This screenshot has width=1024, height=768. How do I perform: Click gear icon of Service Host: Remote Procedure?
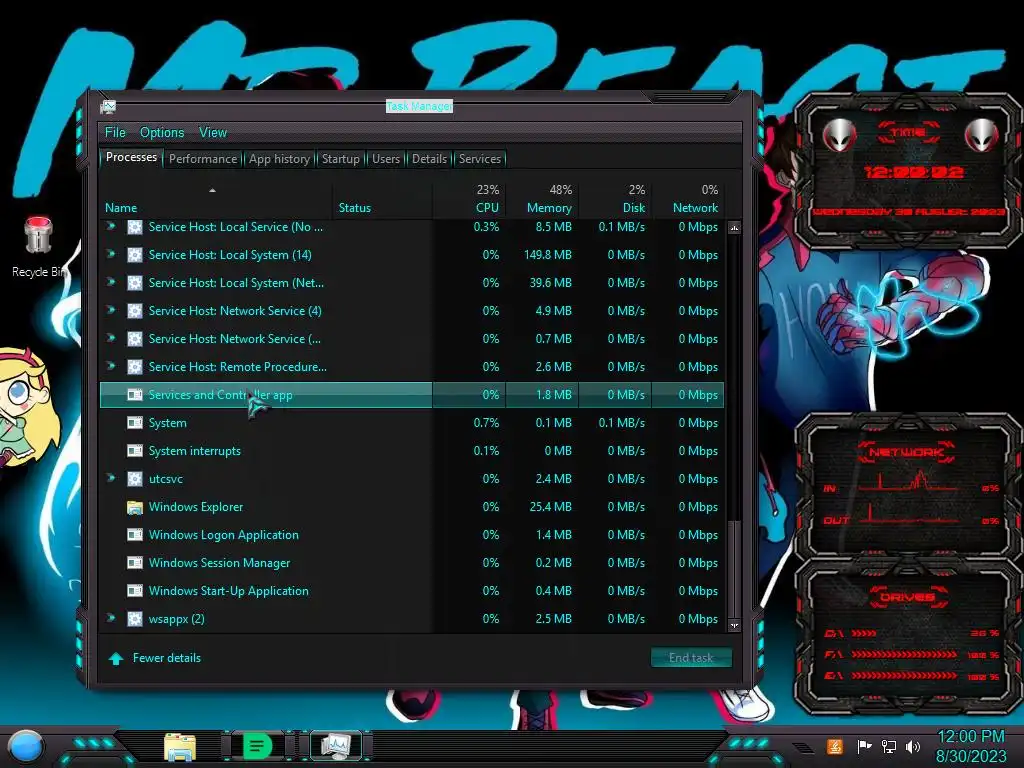pyautogui.click(x=135, y=366)
